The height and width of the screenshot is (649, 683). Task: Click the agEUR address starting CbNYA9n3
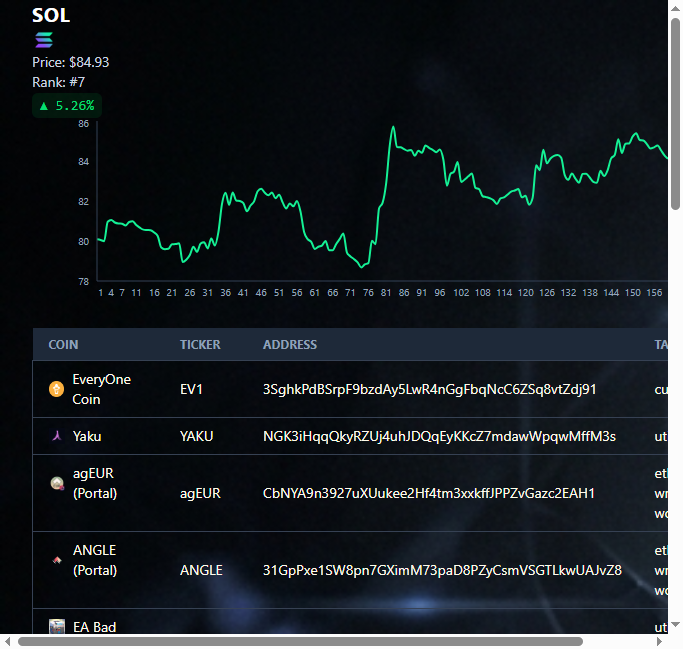click(429, 494)
